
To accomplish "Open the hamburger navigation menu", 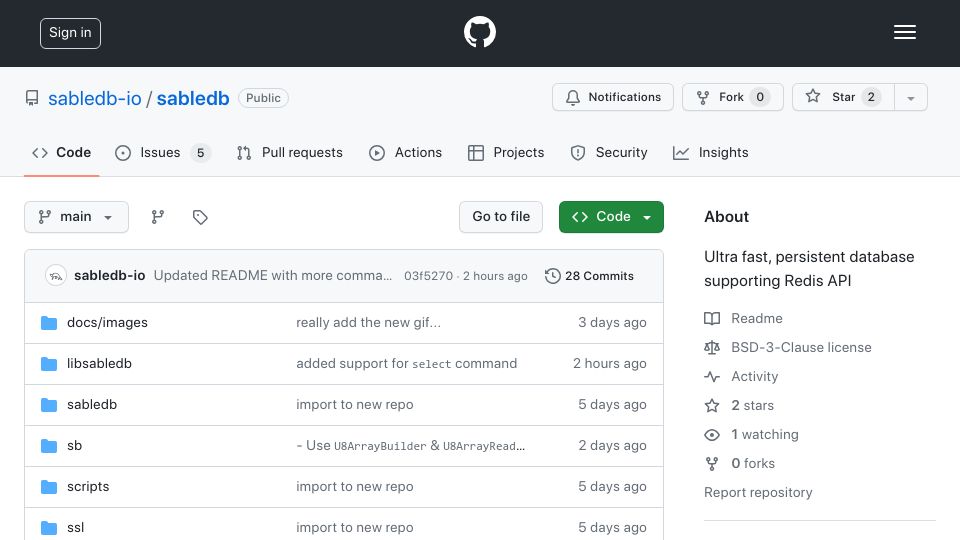I will click(x=904, y=32).
